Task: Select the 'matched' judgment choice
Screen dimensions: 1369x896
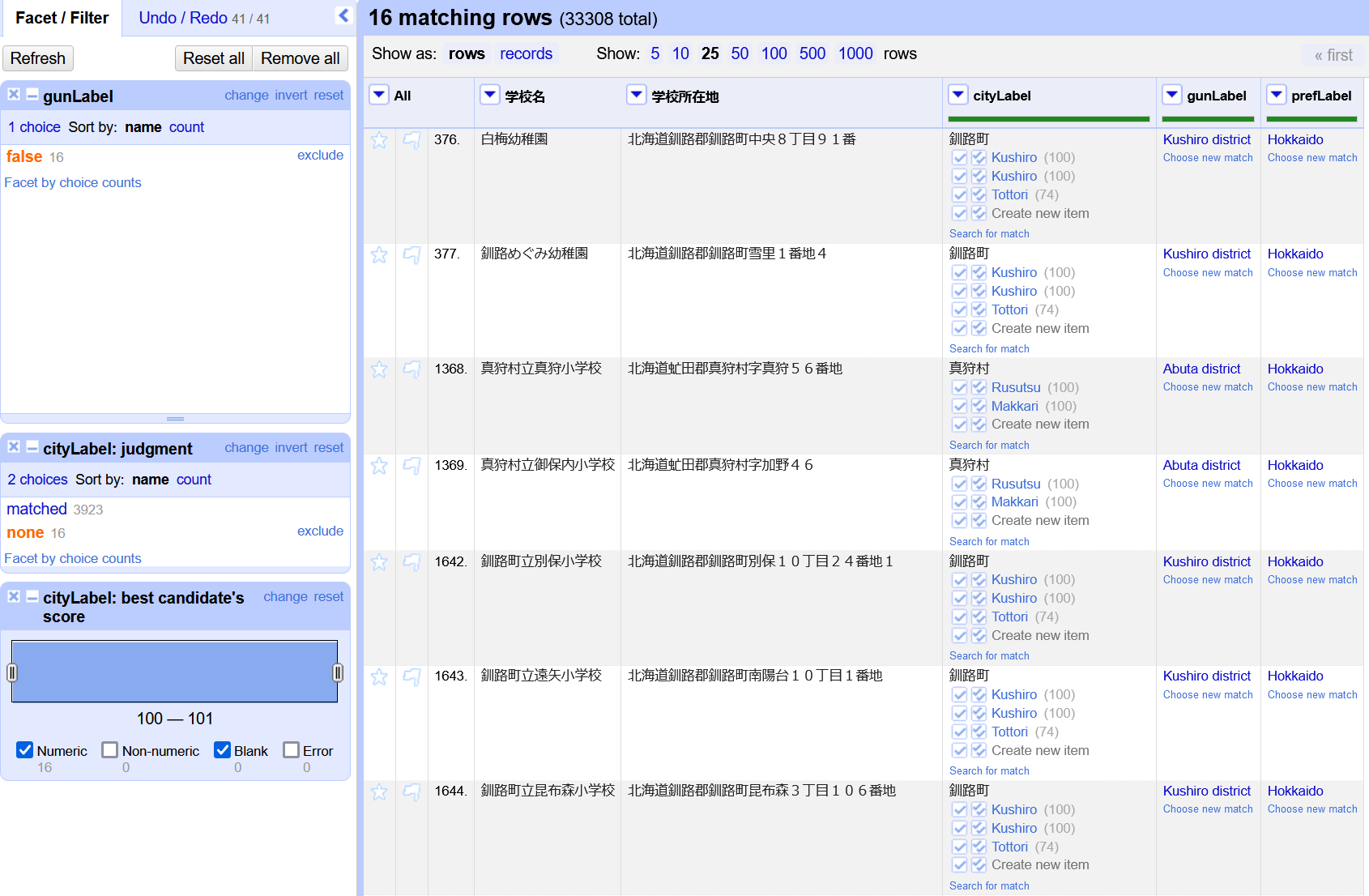Action: 37,509
